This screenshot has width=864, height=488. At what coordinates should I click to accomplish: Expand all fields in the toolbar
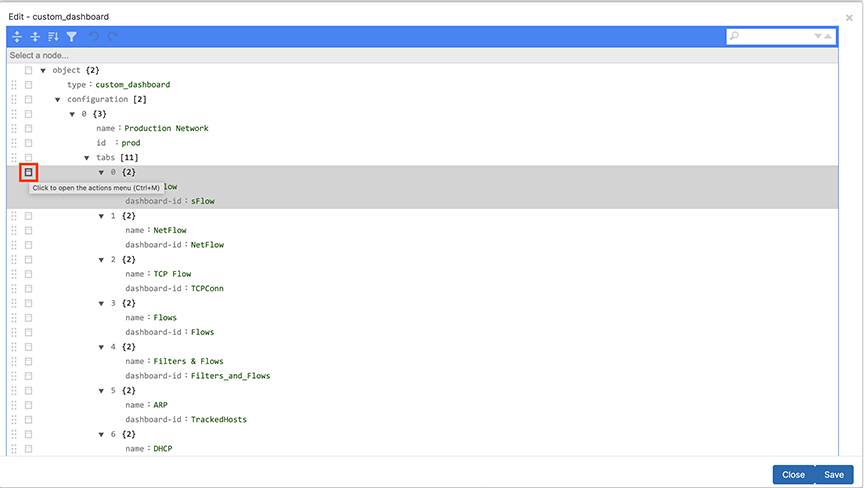[17, 37]
